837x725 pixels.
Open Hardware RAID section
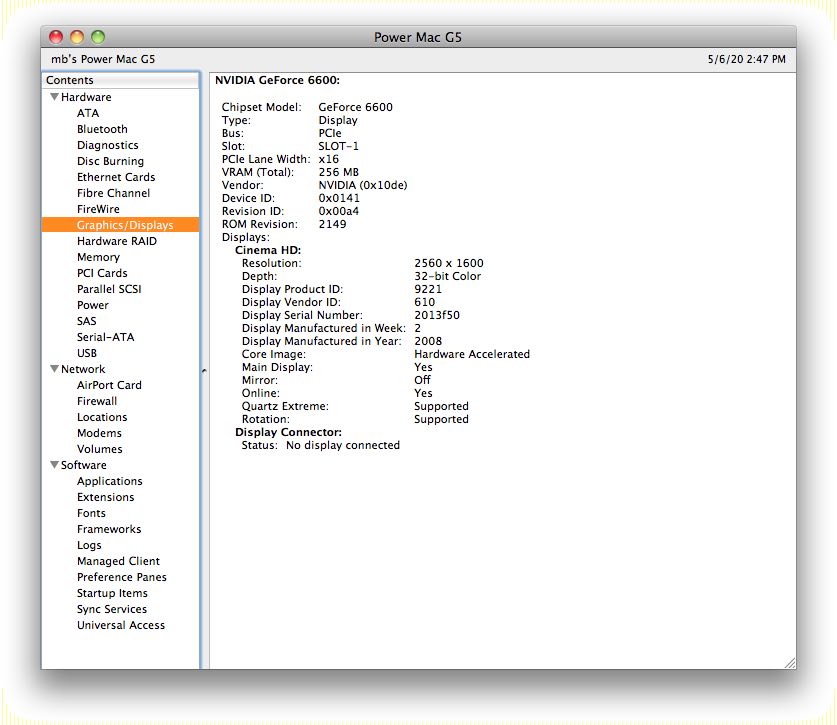pos(116,241)
